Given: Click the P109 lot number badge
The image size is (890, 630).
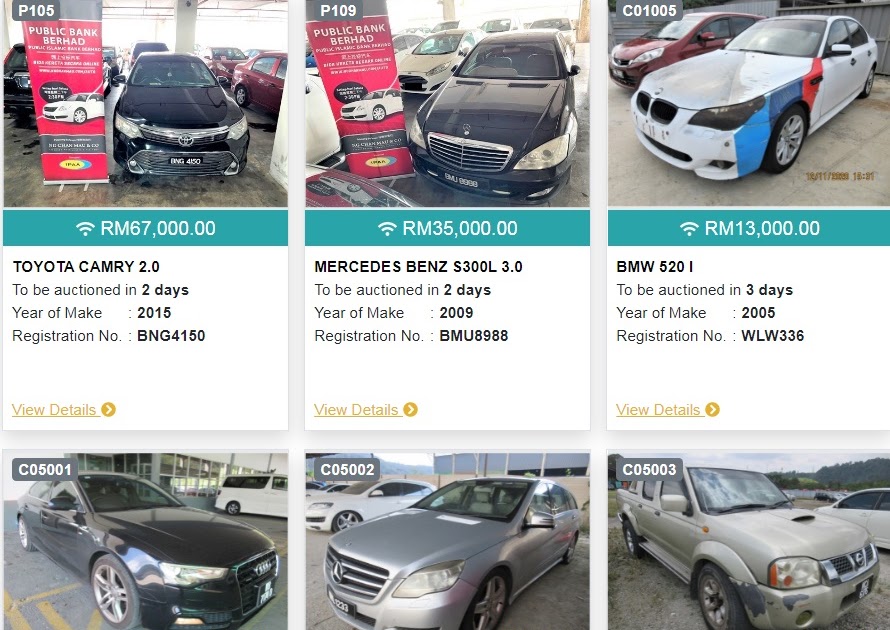Looking at the screenshot, I should pos(338,10).
